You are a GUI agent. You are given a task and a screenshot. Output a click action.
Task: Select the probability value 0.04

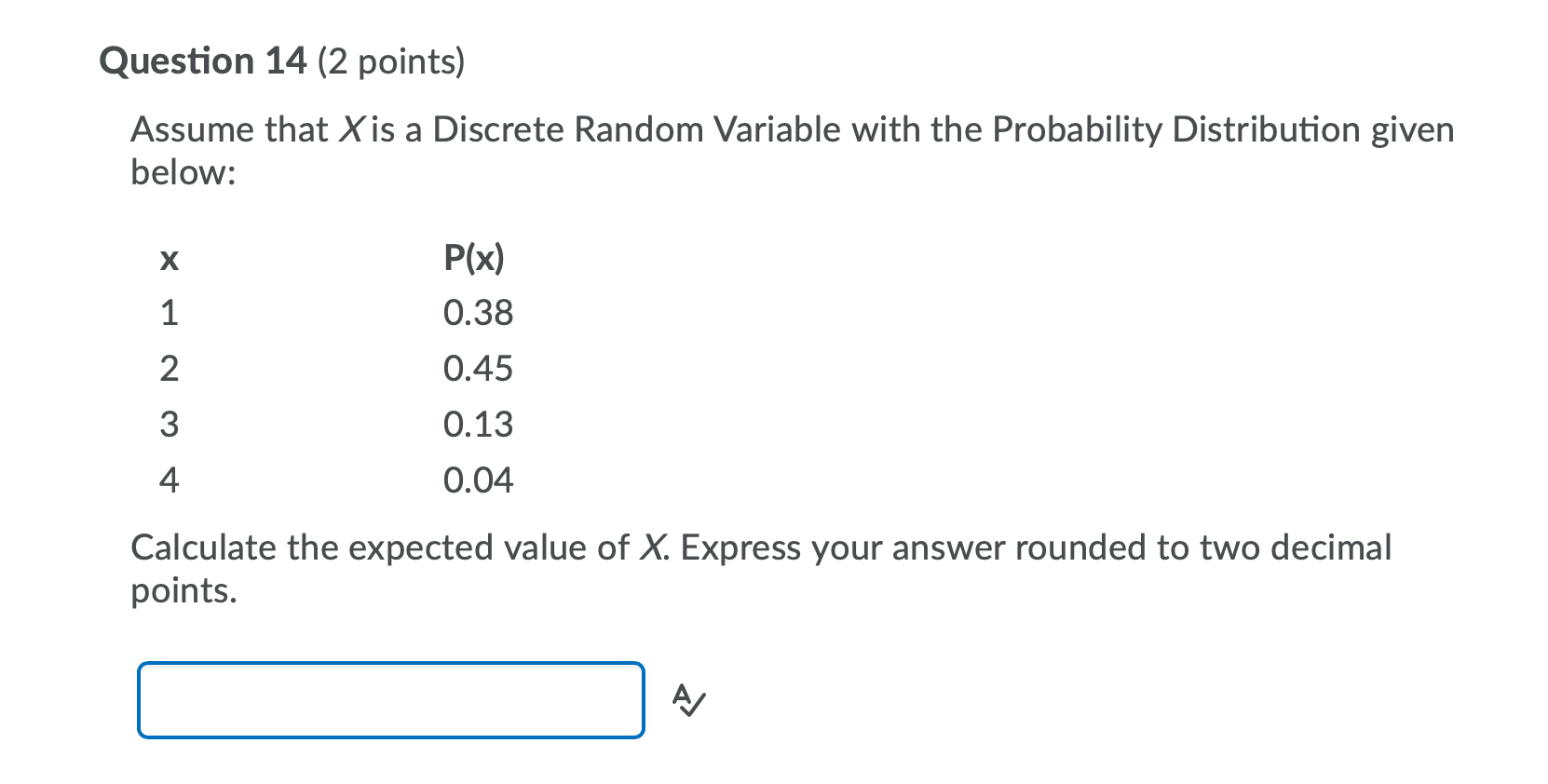[478, 480]
